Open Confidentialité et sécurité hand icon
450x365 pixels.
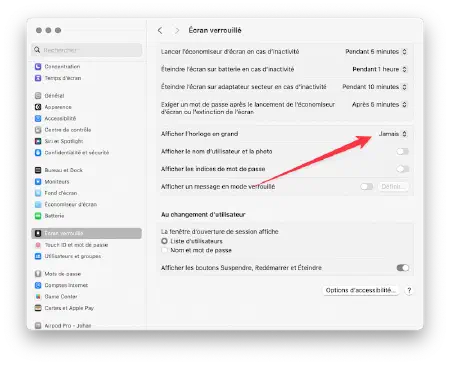click(38, 152)
